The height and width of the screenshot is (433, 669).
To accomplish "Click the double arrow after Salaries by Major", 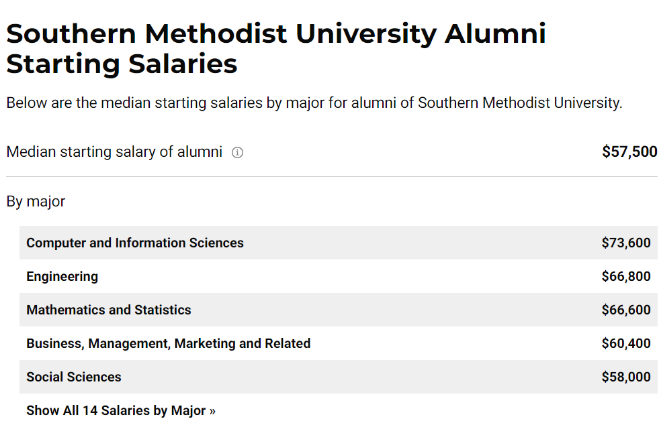I will click(x=212, y=411).
